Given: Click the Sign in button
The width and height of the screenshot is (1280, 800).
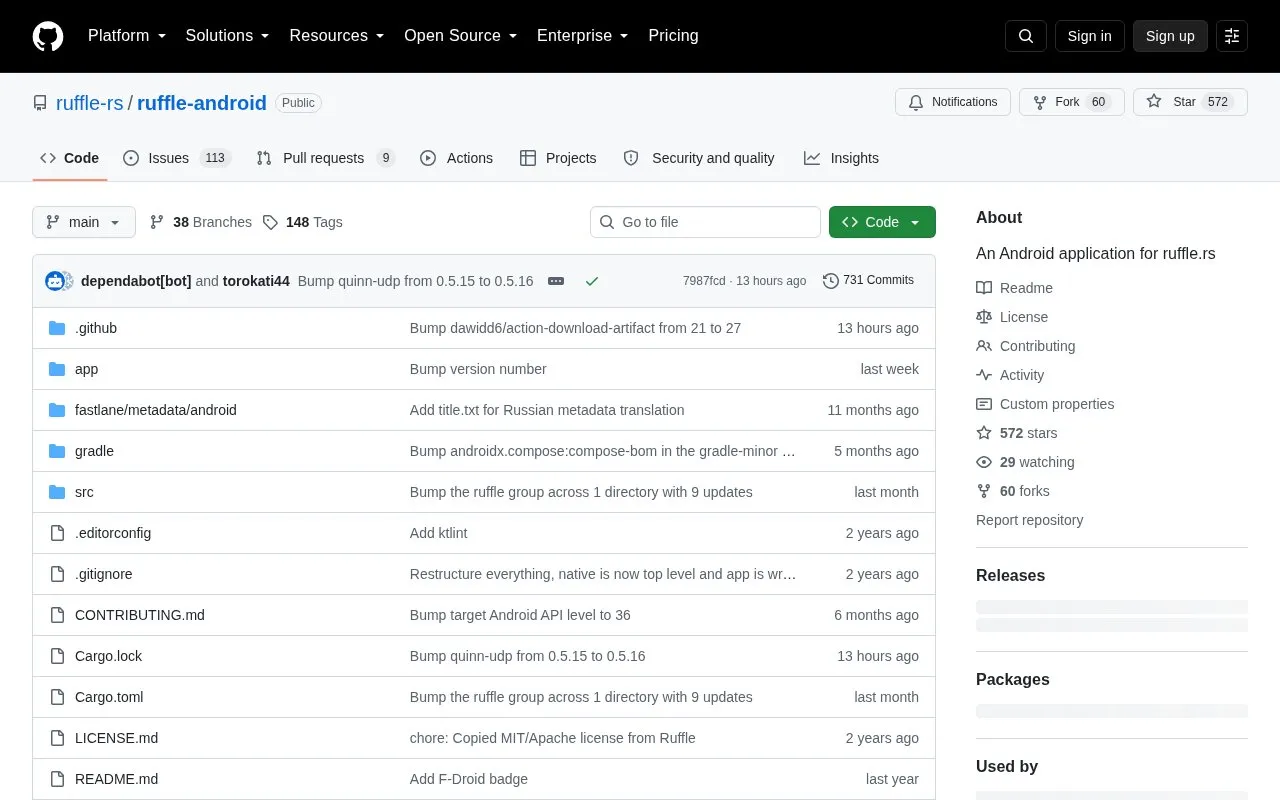Looking at the screenshot, I should click(1090, 36).
